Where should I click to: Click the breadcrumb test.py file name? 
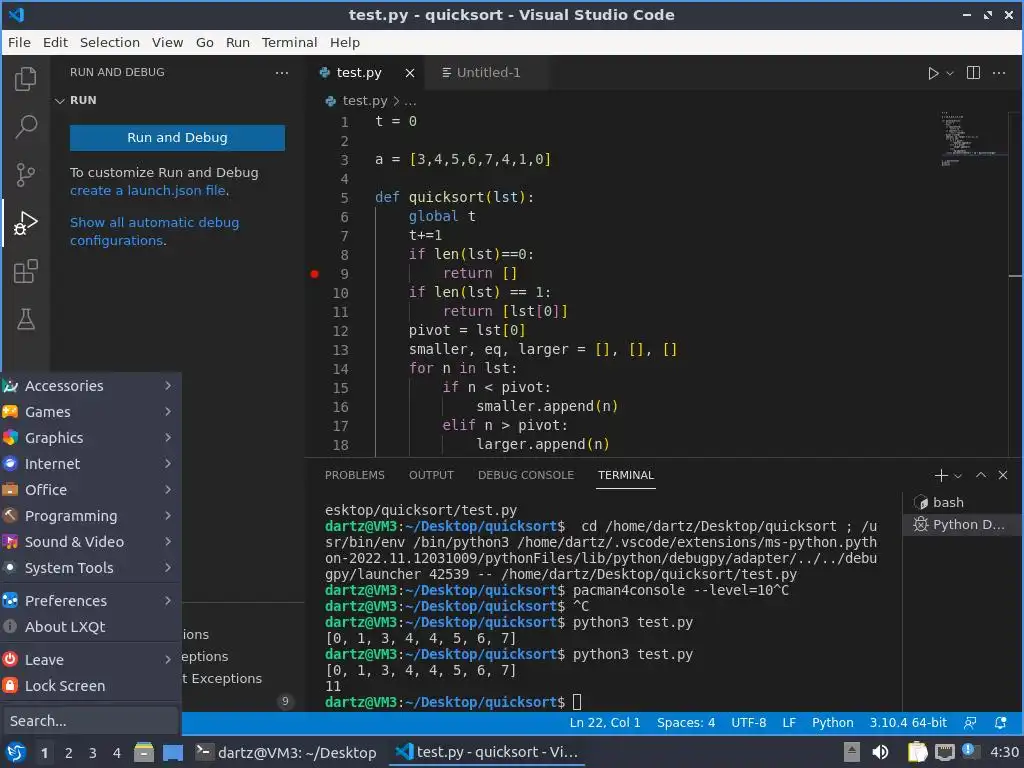364,101
